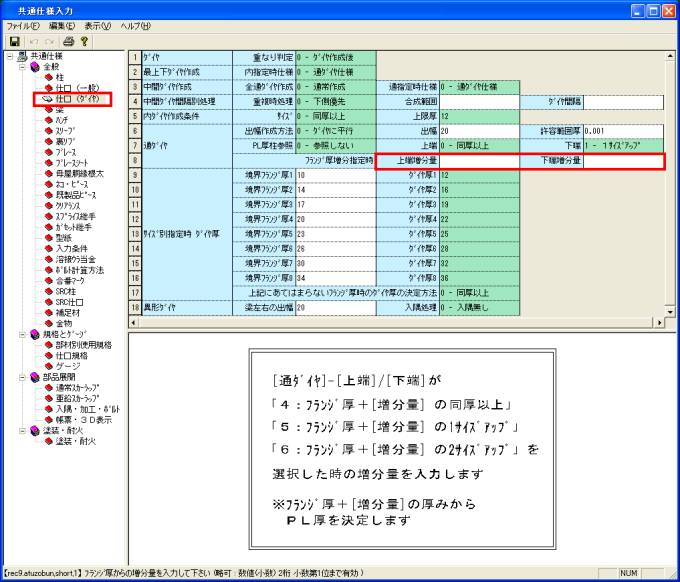The image size is (680, 582).
Task: Open the 重なり判定 selection cell in row 1
Action: click(x=336, y=58)
